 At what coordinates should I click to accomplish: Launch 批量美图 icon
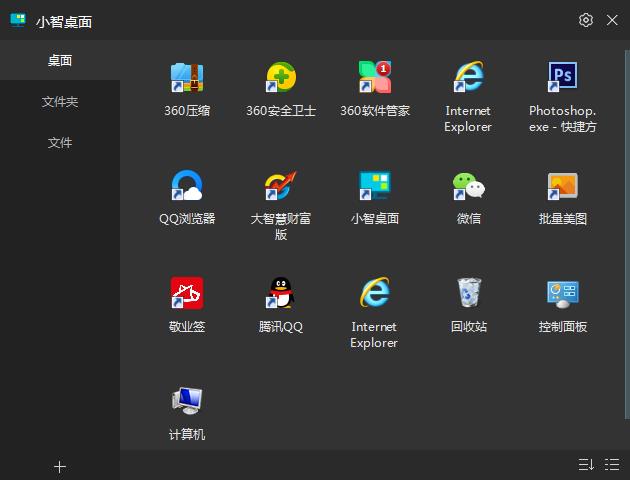pyautogui.click(x=562, y=186)
